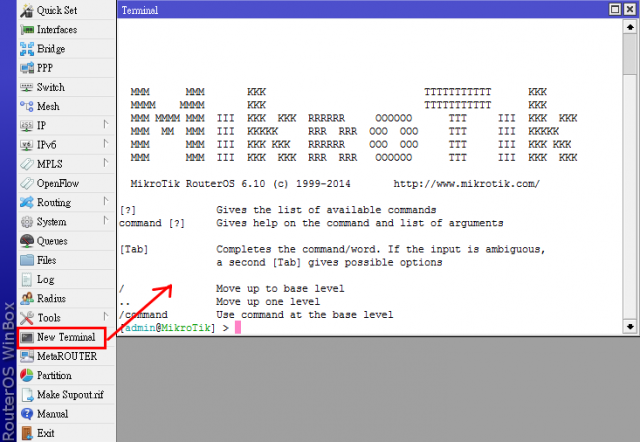Expand the IPv6 submenu arrow
Viewport: 640px width, 442px height.
pyautogui.click(x=106, y=144)
